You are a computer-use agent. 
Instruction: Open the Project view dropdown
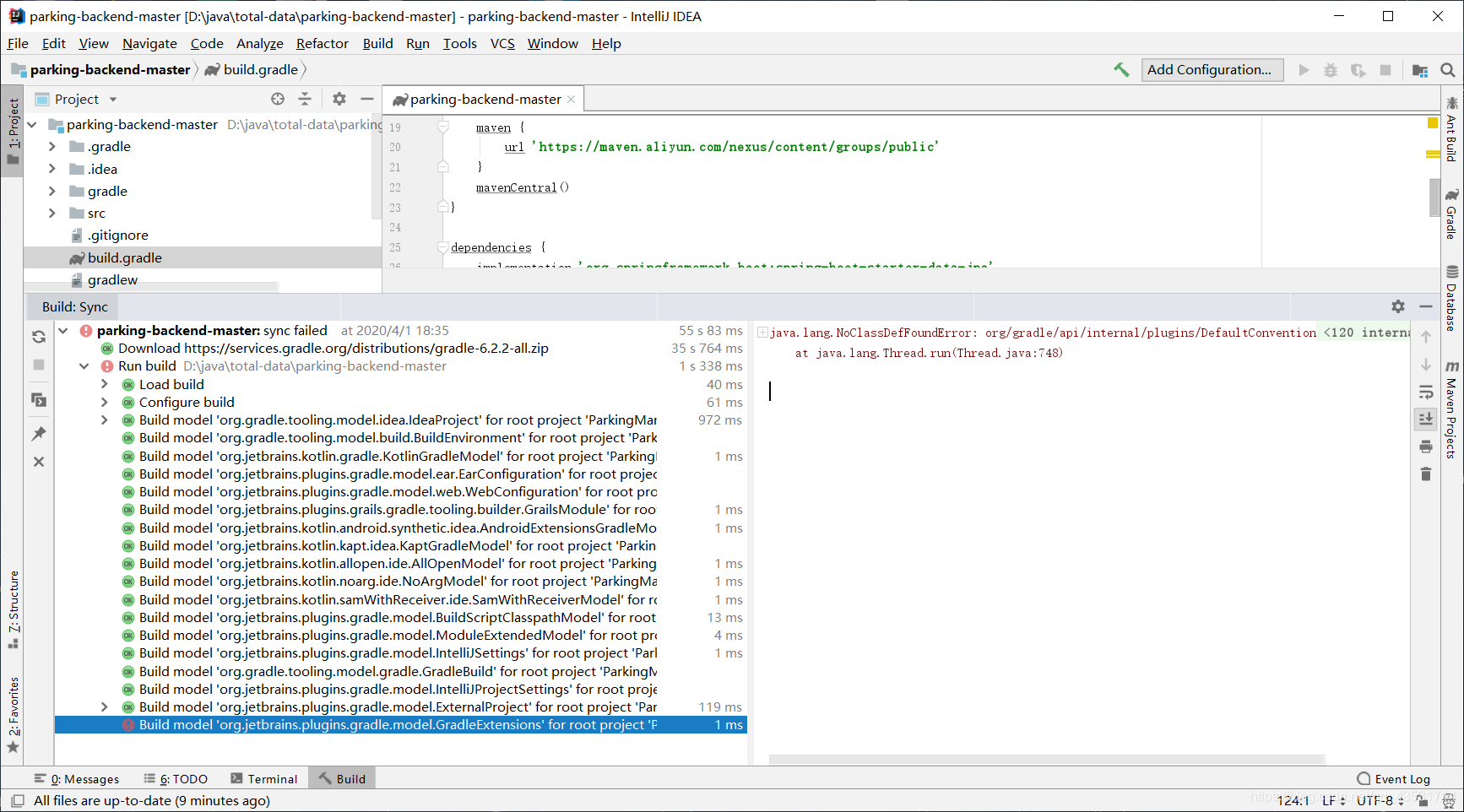pyautogui.click(x=113, y=99)
